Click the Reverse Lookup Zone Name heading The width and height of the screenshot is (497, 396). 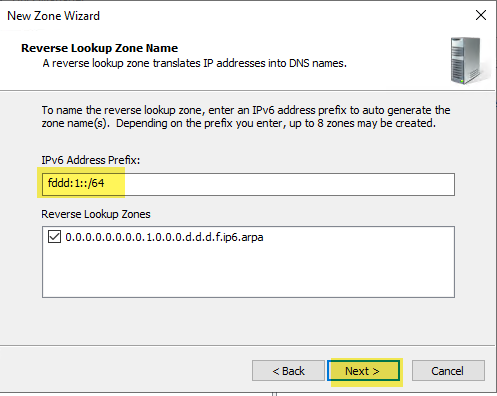[99, 48]
